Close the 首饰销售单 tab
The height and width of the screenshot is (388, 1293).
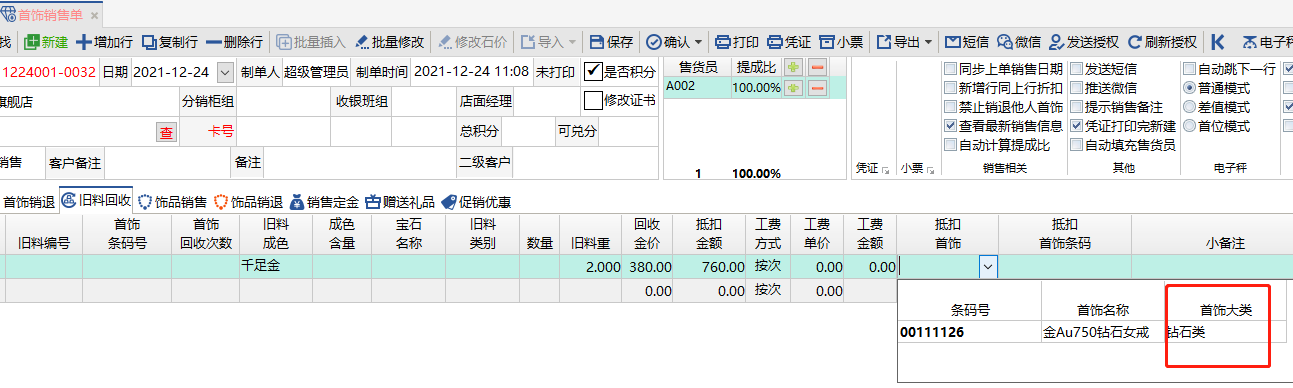[94, 15]
